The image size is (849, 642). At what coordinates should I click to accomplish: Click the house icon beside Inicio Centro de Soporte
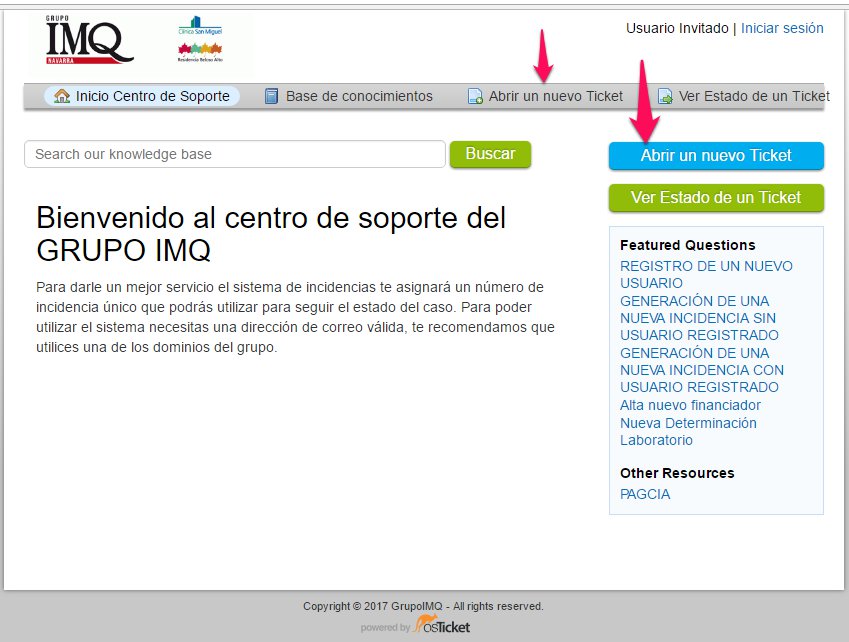point(62,96)
